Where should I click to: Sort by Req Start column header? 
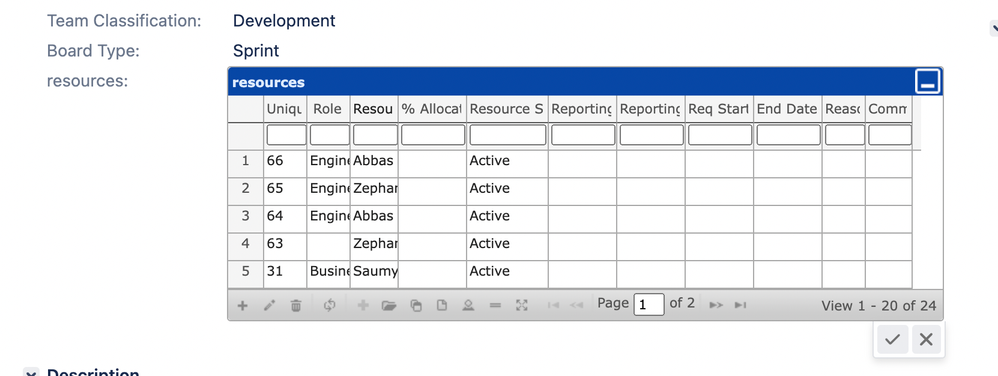click(x=719, y=109)
